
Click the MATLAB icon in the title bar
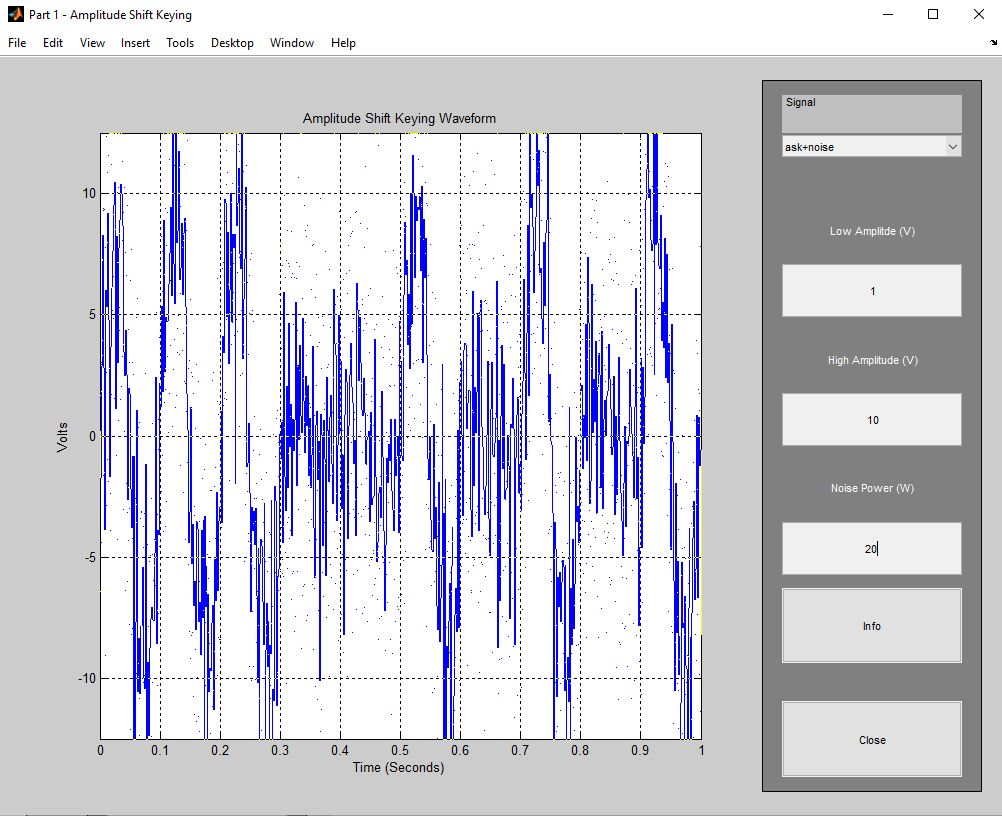click(x=15, y=14)
